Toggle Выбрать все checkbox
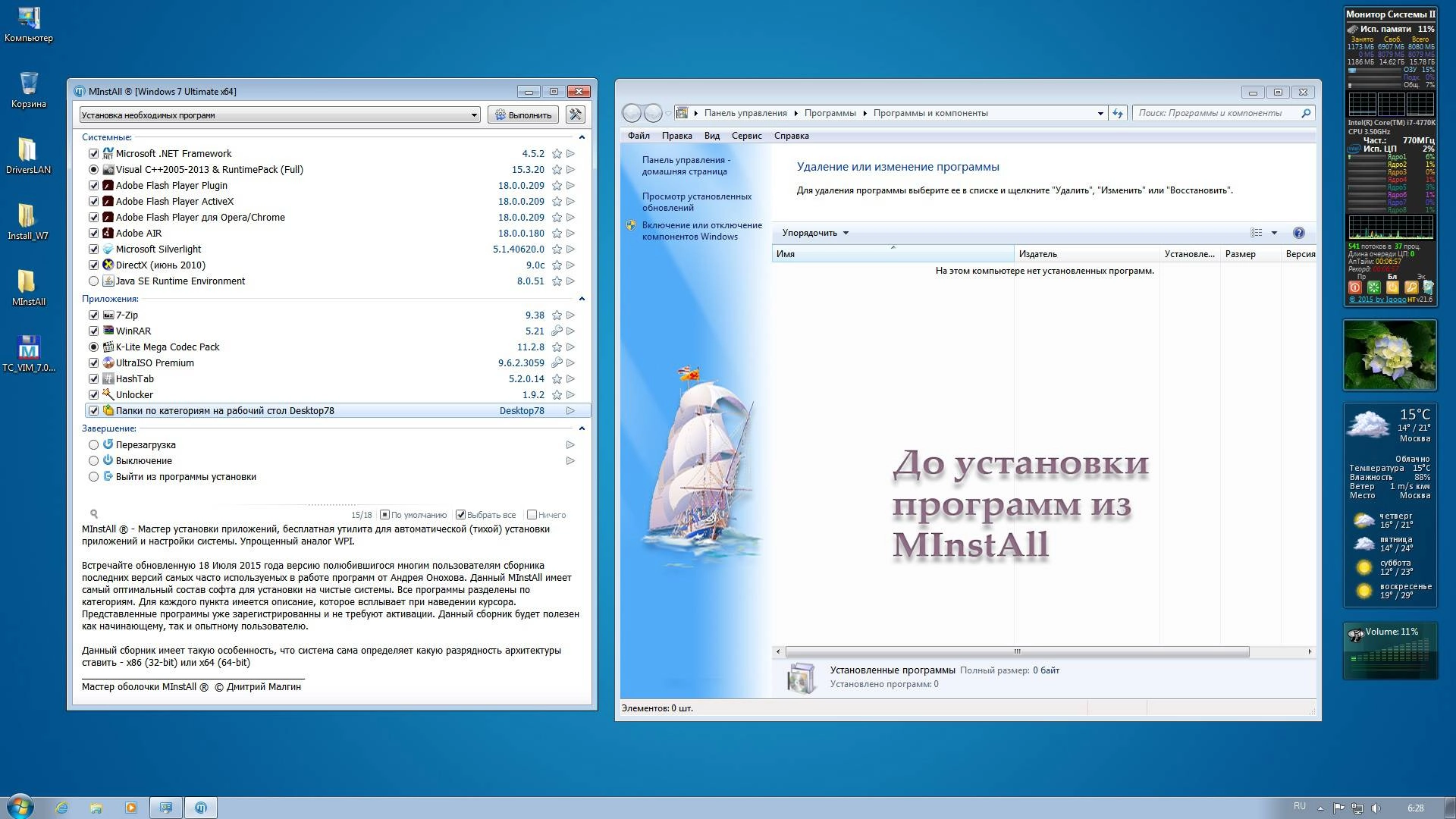The width and height of the screenshot is (1456, 819). pos(460,515)
